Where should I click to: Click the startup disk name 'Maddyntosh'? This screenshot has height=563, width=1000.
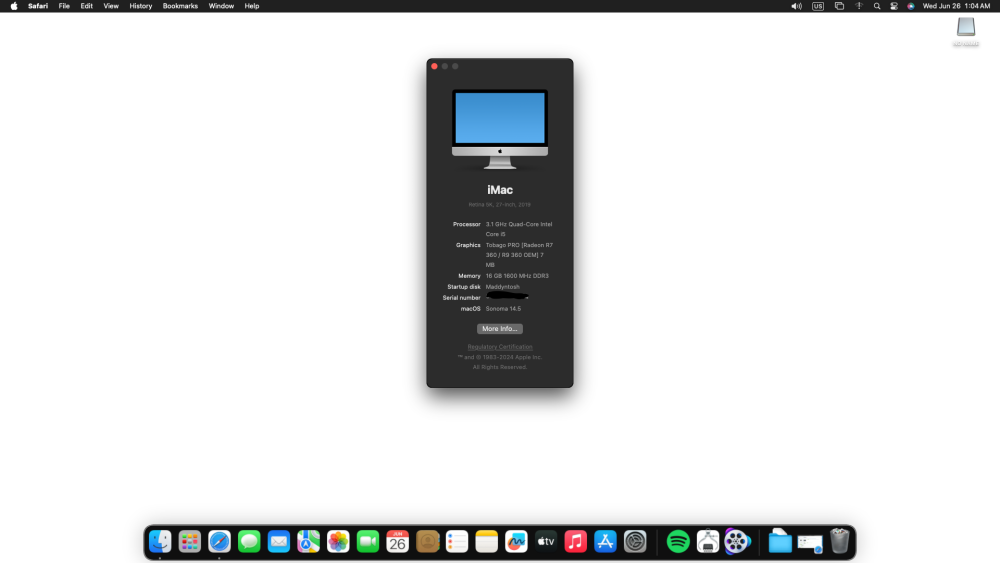503,287
